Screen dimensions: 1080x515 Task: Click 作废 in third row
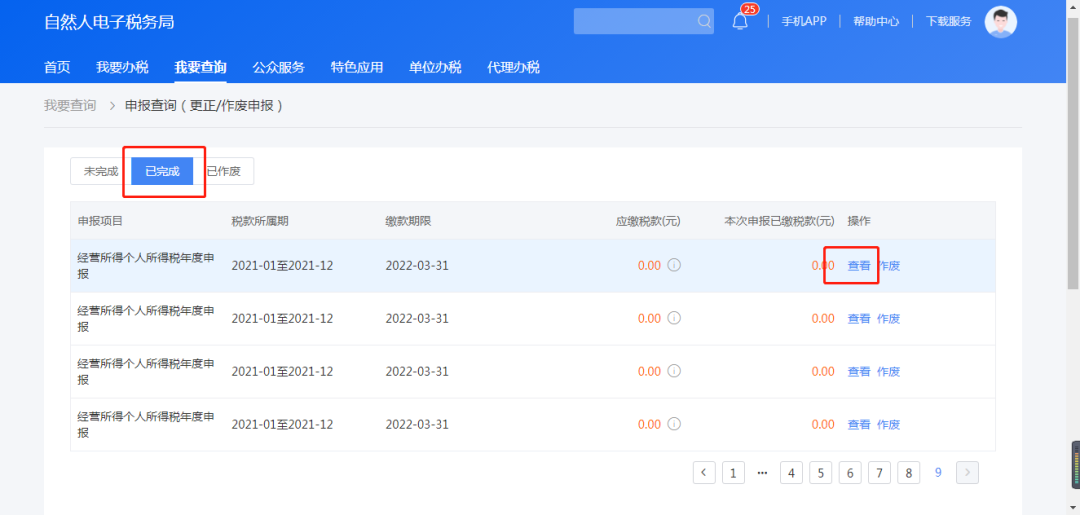coord(889,372)
